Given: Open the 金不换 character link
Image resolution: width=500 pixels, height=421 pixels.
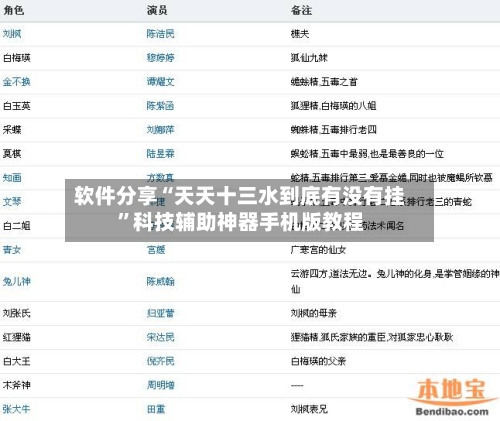Looking at the screenshot, I should pyautogui.click(x=17, y=82).
